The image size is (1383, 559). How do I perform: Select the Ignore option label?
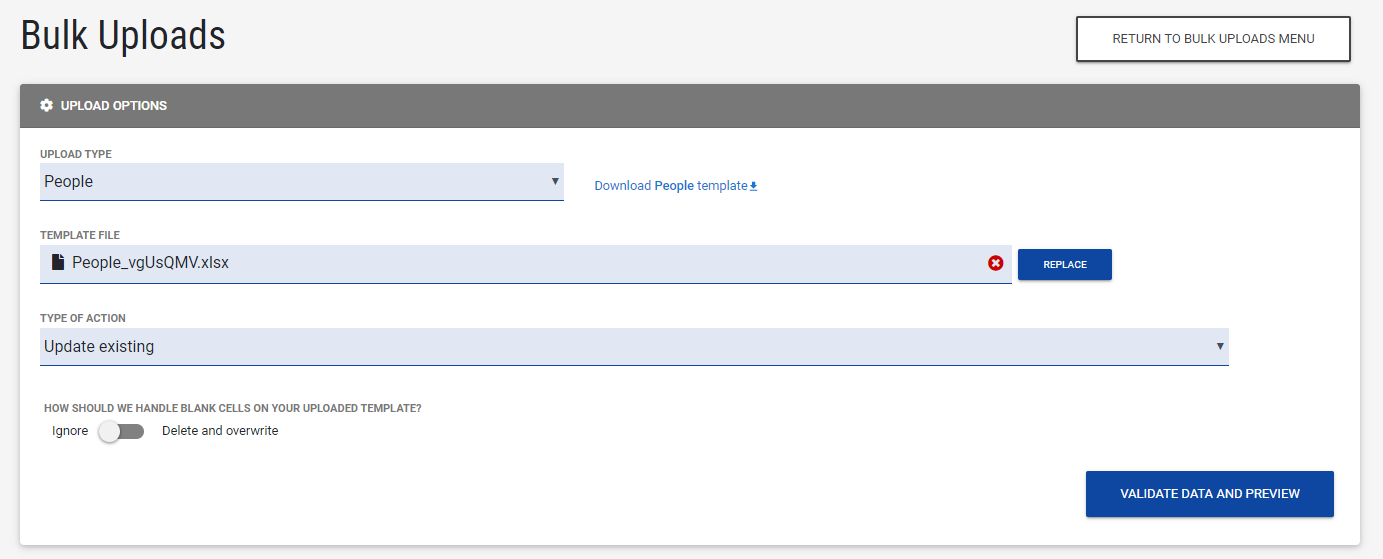click(x=70, y=431)
